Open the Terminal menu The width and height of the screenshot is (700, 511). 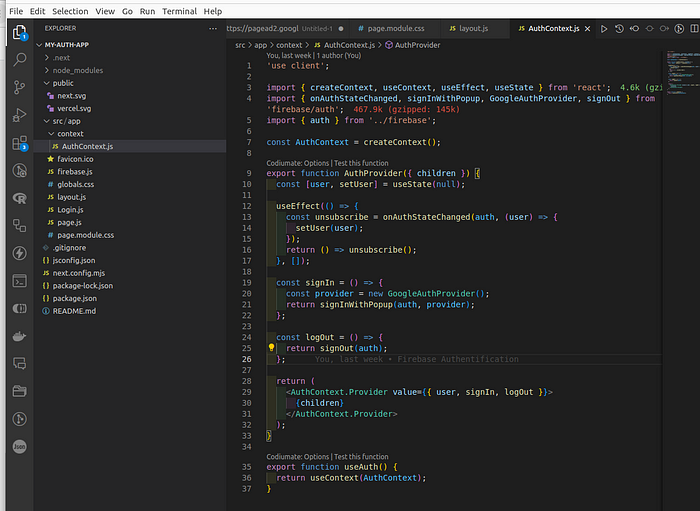[x=179, y=11]
